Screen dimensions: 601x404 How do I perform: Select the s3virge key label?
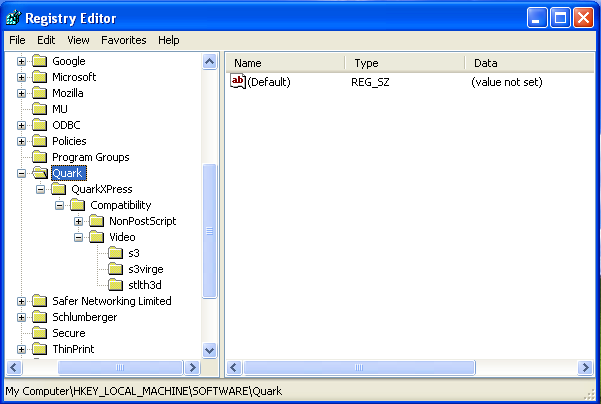click(x=146, y=269)
